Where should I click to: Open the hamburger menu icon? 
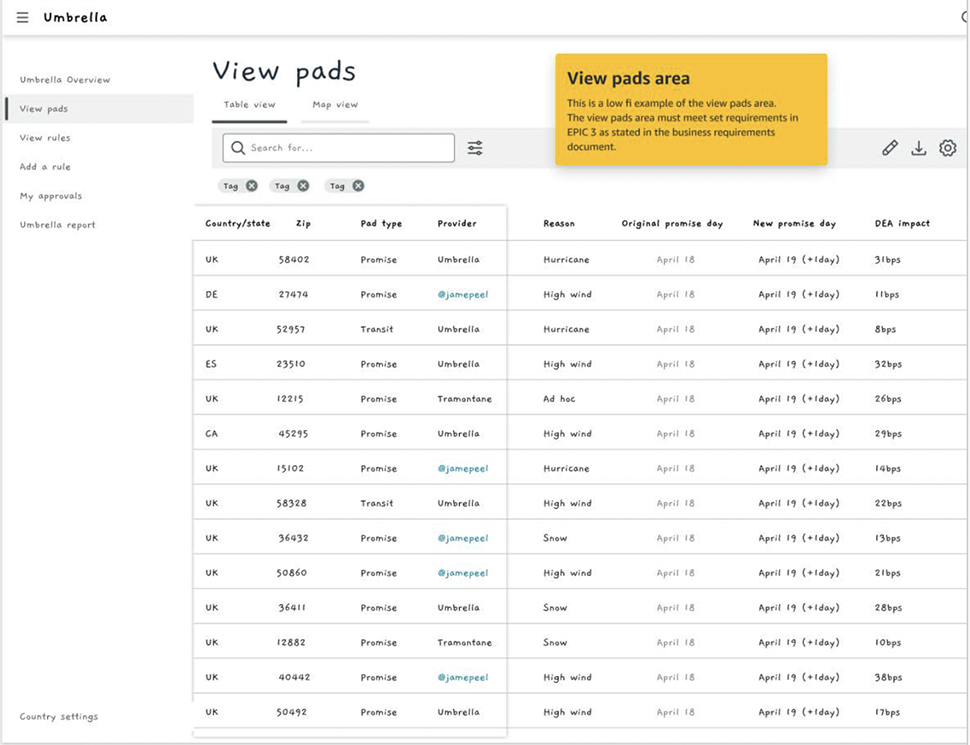pyautogui.click(x=22, y=17)
